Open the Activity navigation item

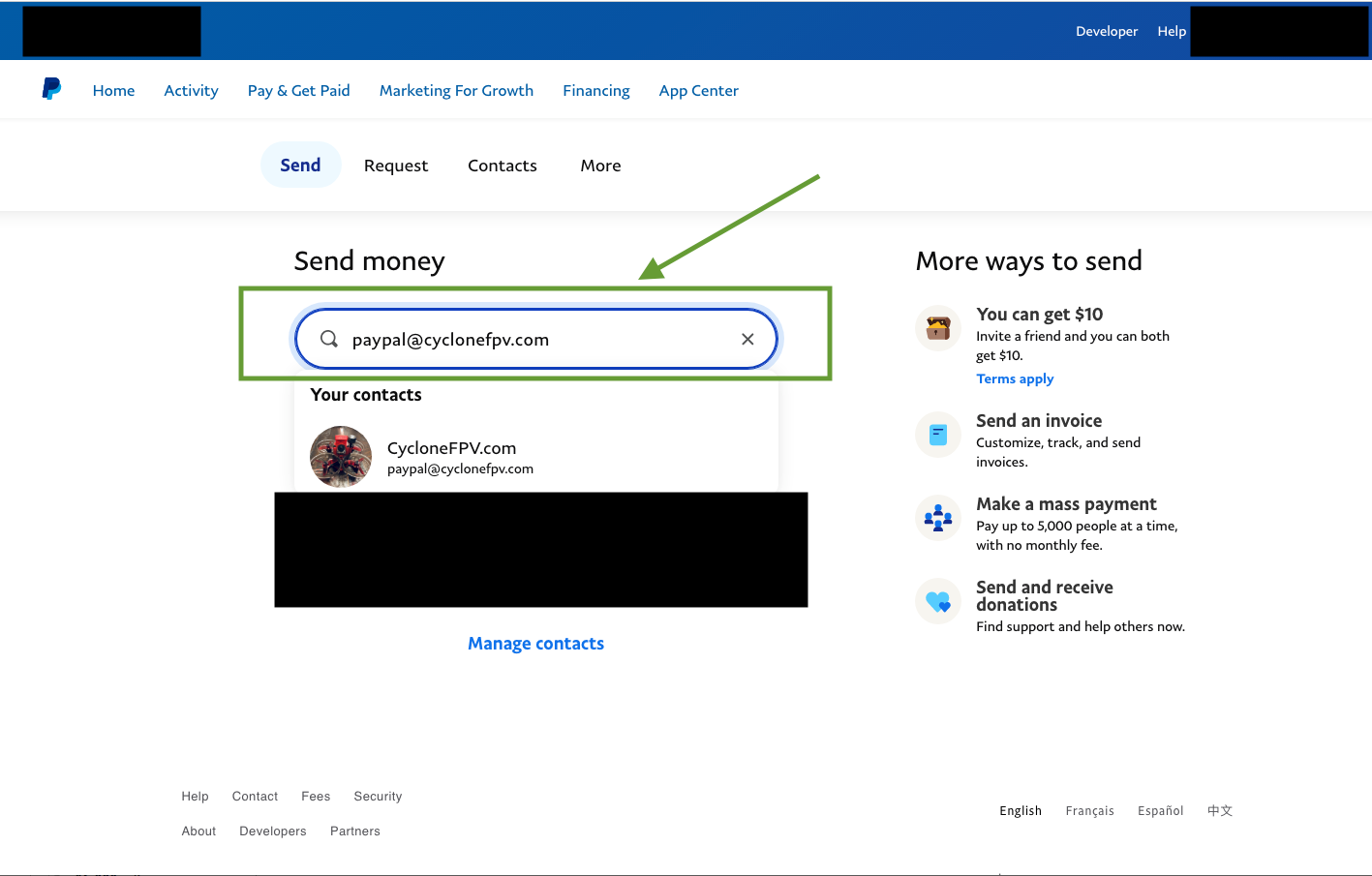point(191,90)
